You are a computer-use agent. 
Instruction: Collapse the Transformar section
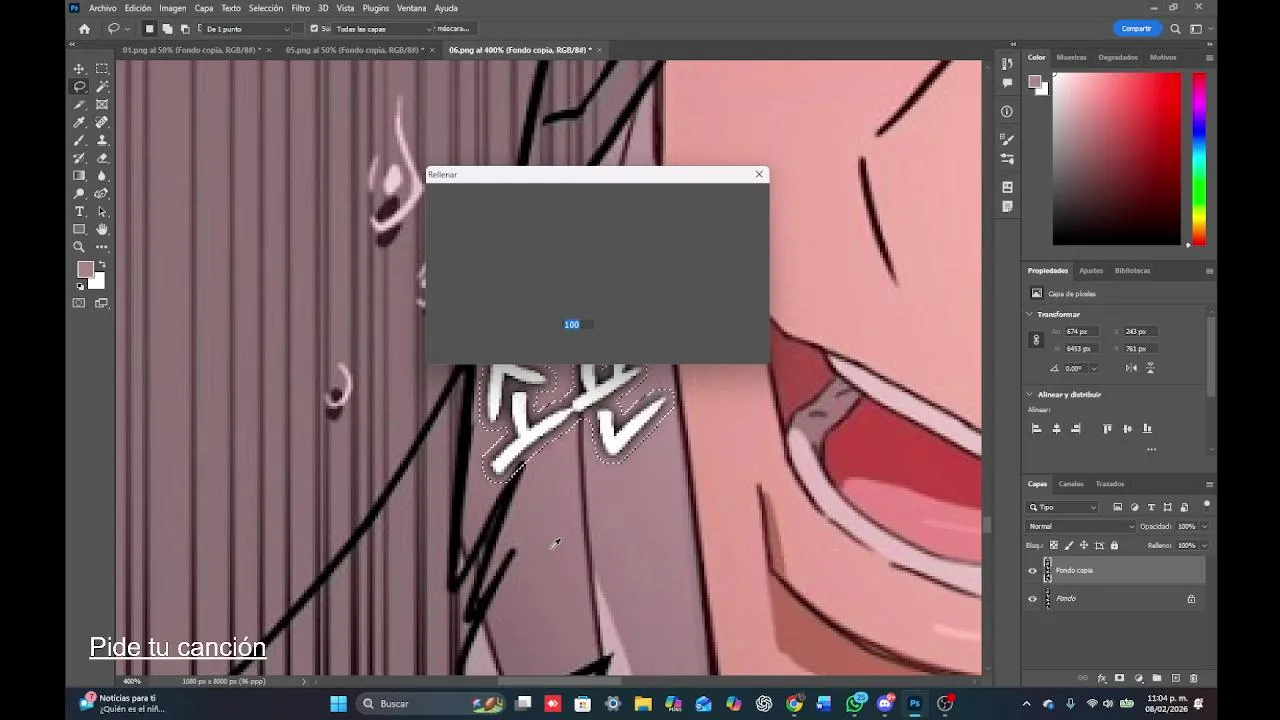click(1030, 314)
